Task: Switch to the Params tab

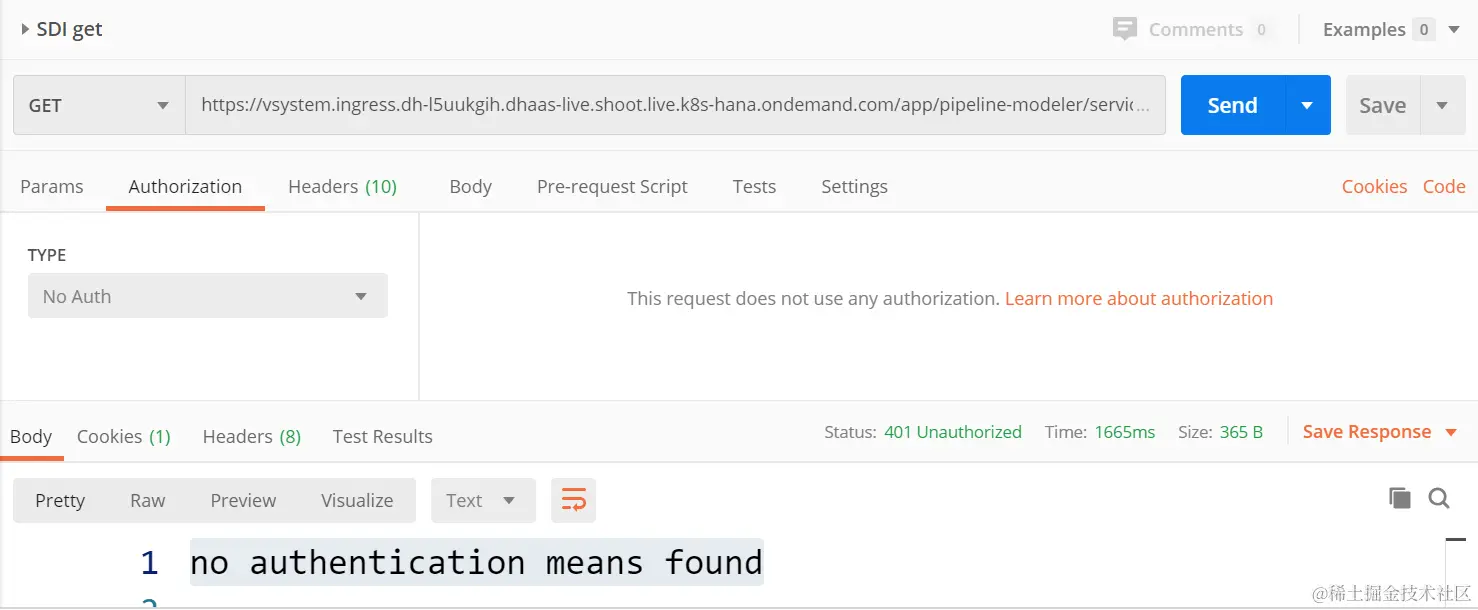Action: click(52, 186)
